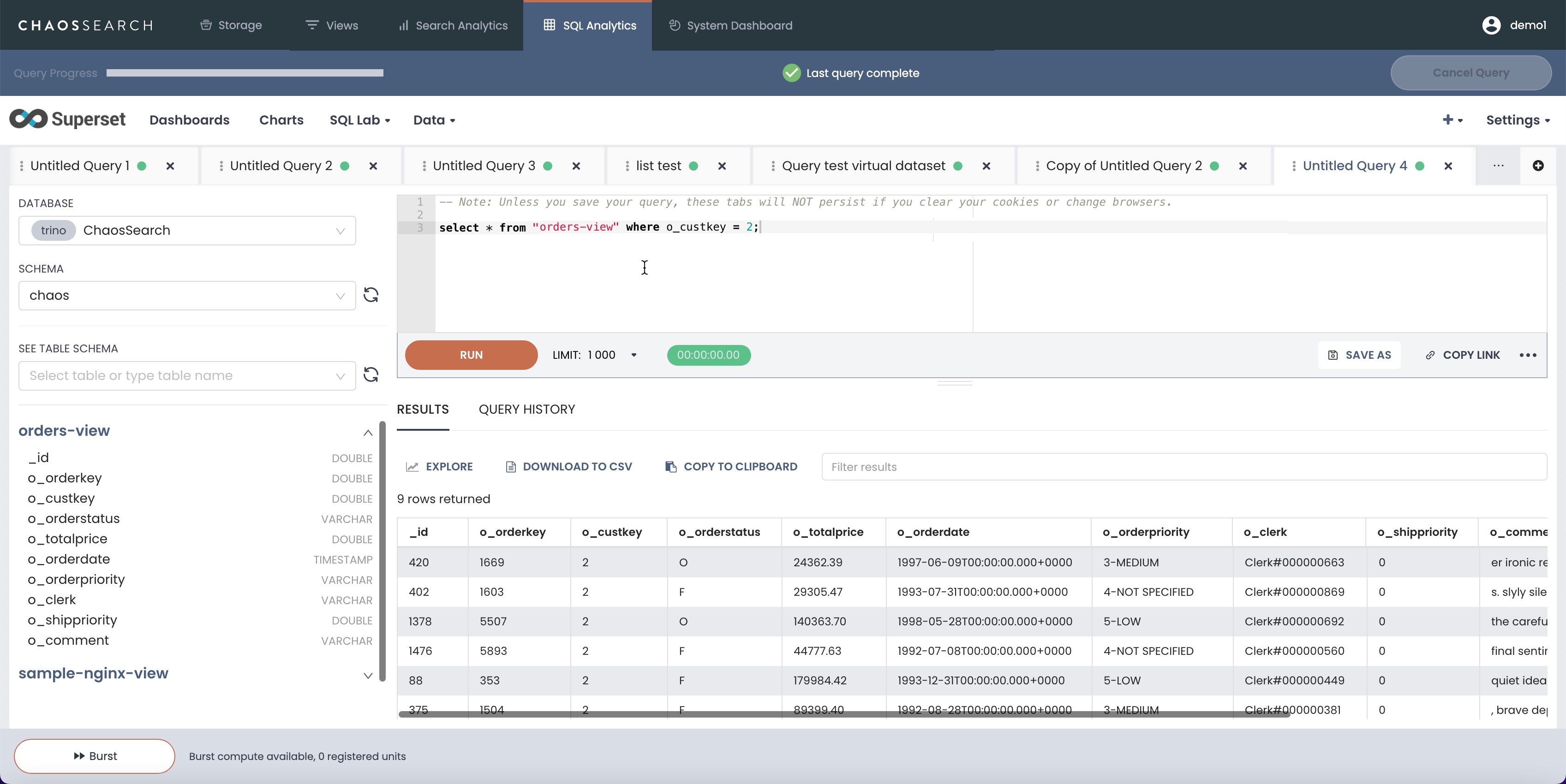This screenshot has width=1566, height=784.
Task: Click the demo1 user avatar icon
Action: tap(1491, 25)
